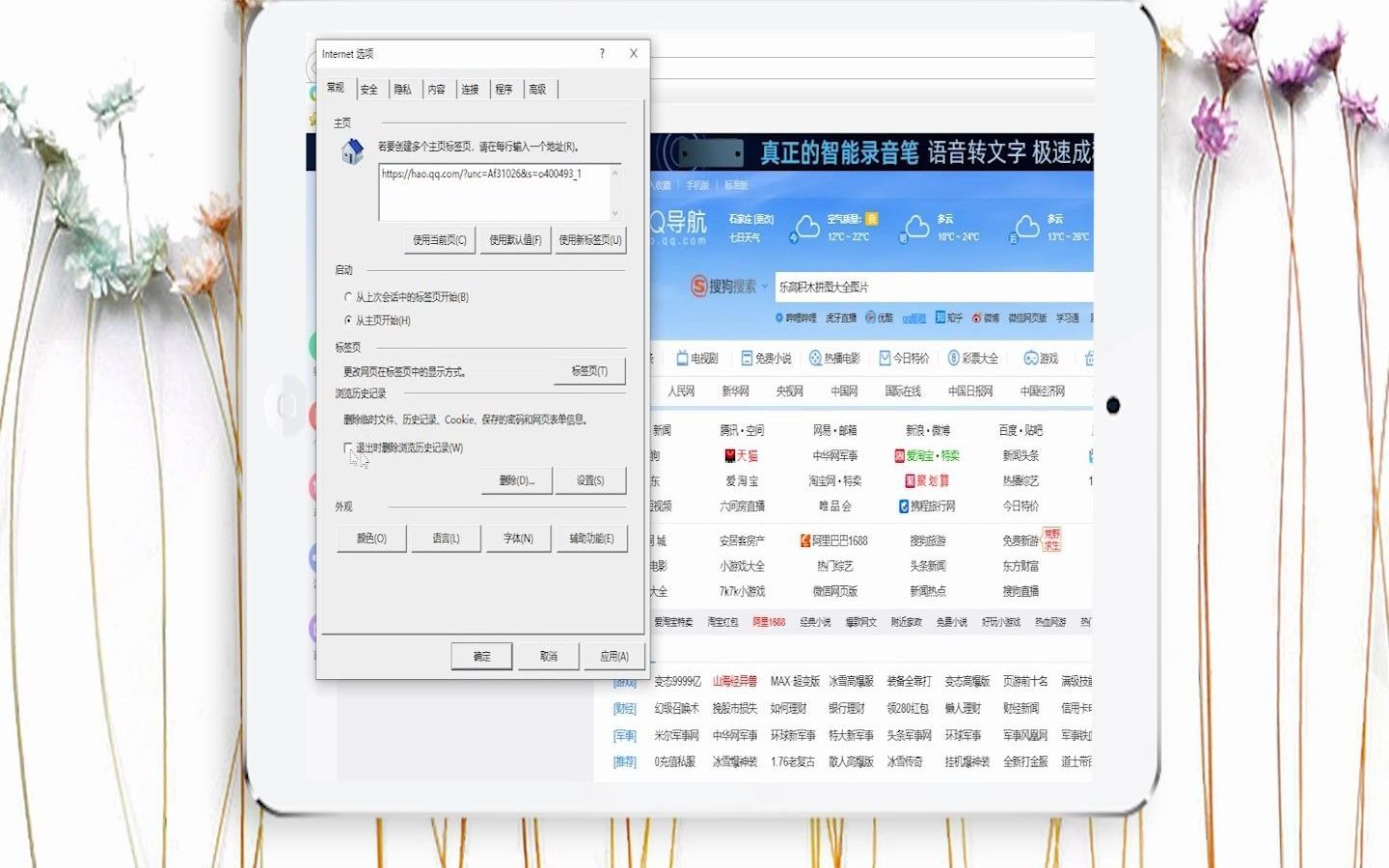
Task: Click the 电视剧 TV set icon
Action: 682,357
